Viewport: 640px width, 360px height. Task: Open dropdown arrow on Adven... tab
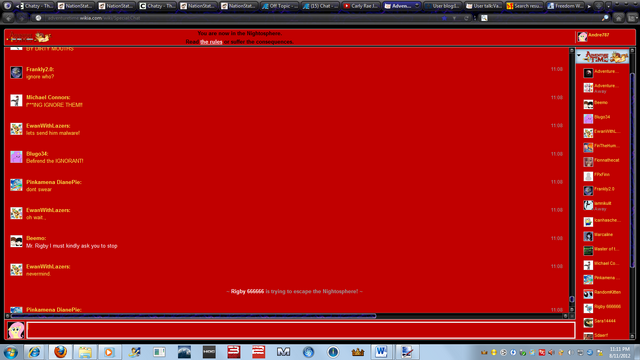[x=417, y=6]
